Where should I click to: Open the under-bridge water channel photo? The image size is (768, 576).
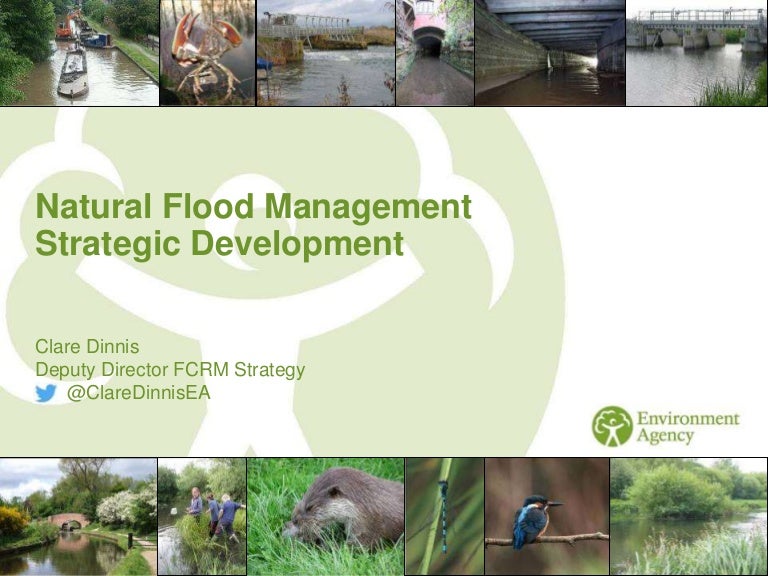click(550, 52)
